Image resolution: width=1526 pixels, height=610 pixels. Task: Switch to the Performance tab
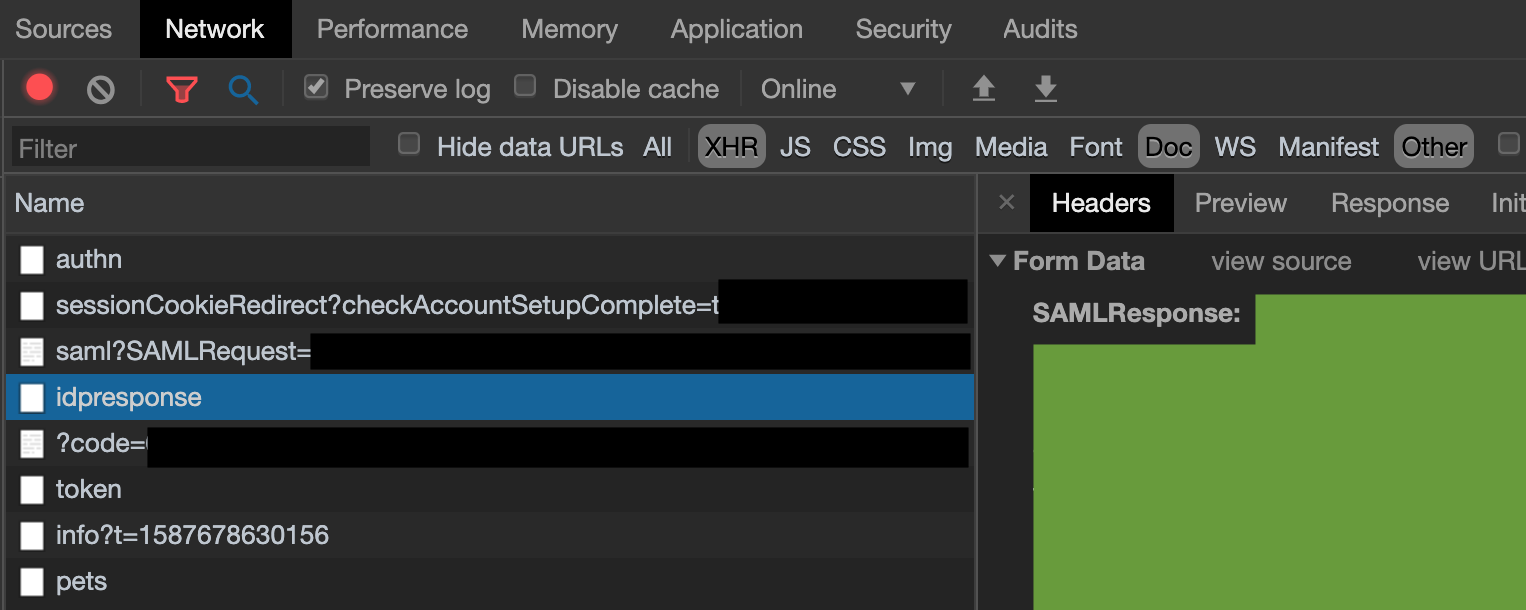pos(392,29)
